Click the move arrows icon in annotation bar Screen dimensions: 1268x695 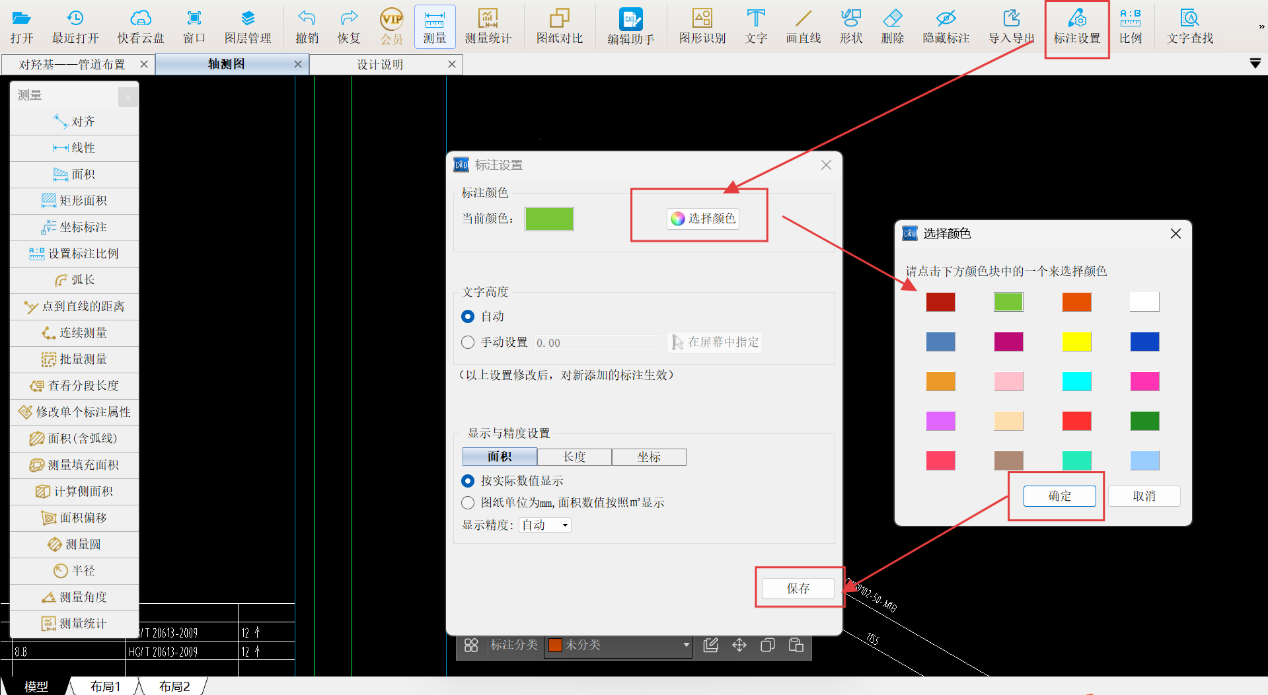point(739,645)
